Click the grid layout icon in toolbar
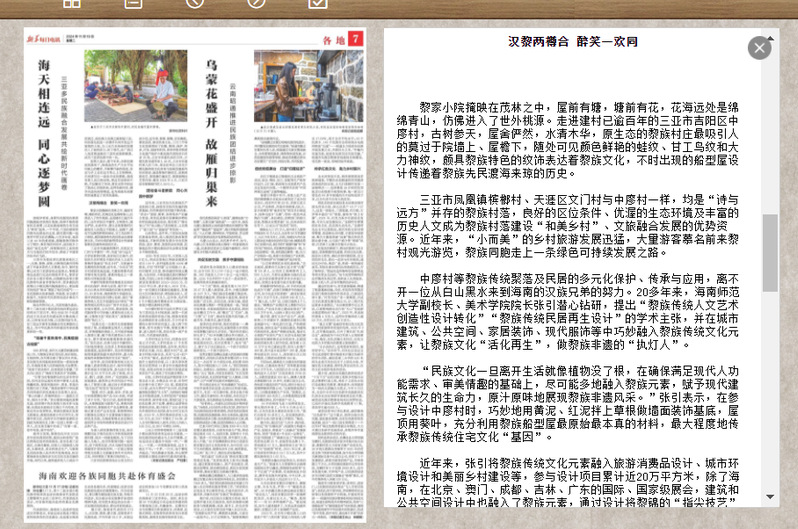The width and height of the screenshot is (798, 529). [x=71, y=3]
